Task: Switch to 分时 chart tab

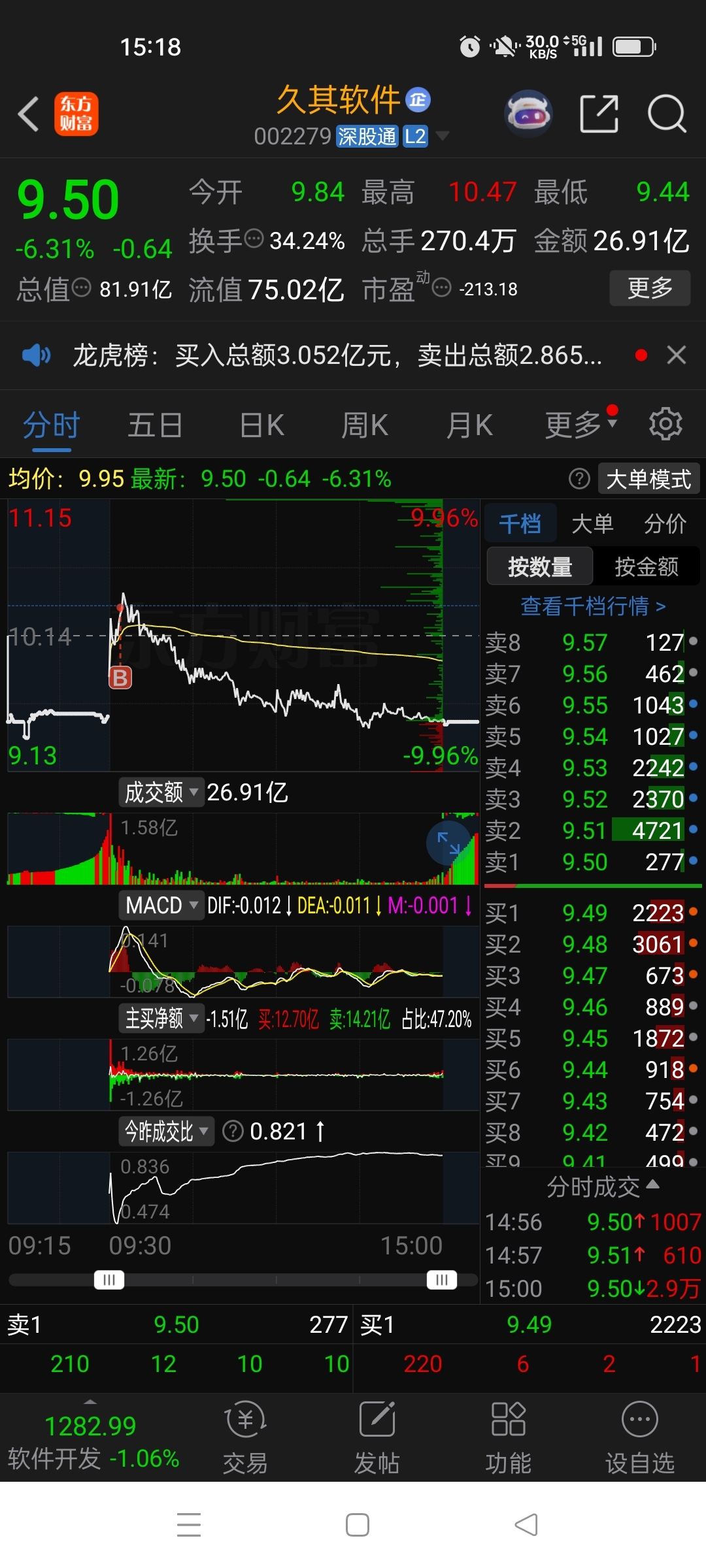Action: pyautogui.click(x=52, y=425)
